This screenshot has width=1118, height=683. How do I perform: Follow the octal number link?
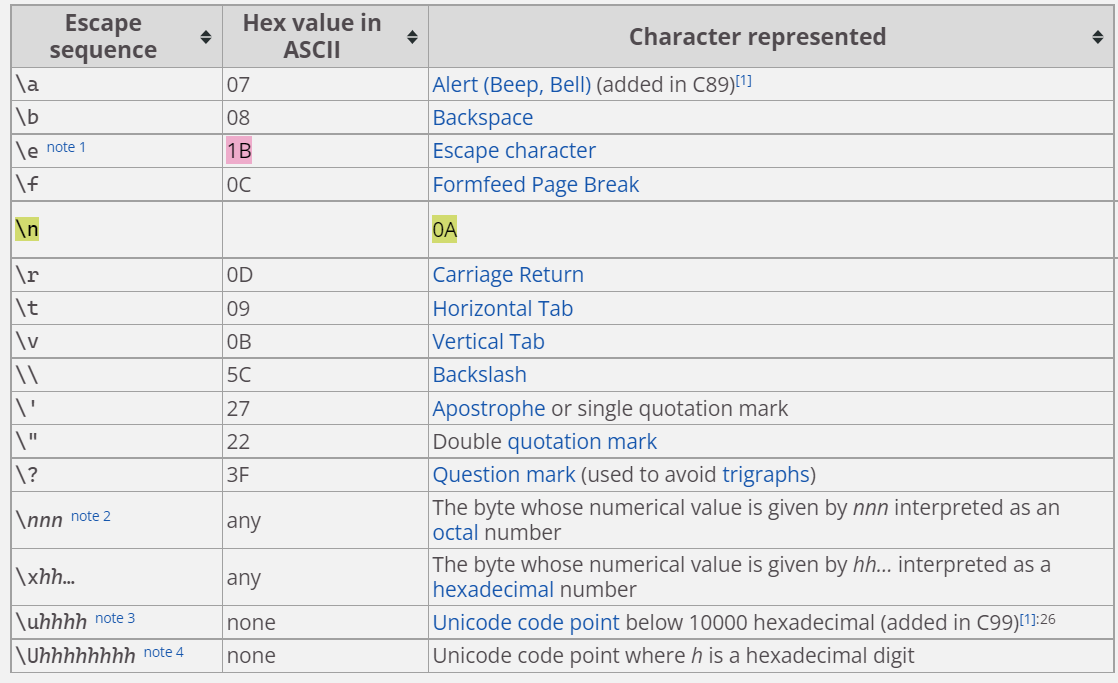click(x=455, y=532)
